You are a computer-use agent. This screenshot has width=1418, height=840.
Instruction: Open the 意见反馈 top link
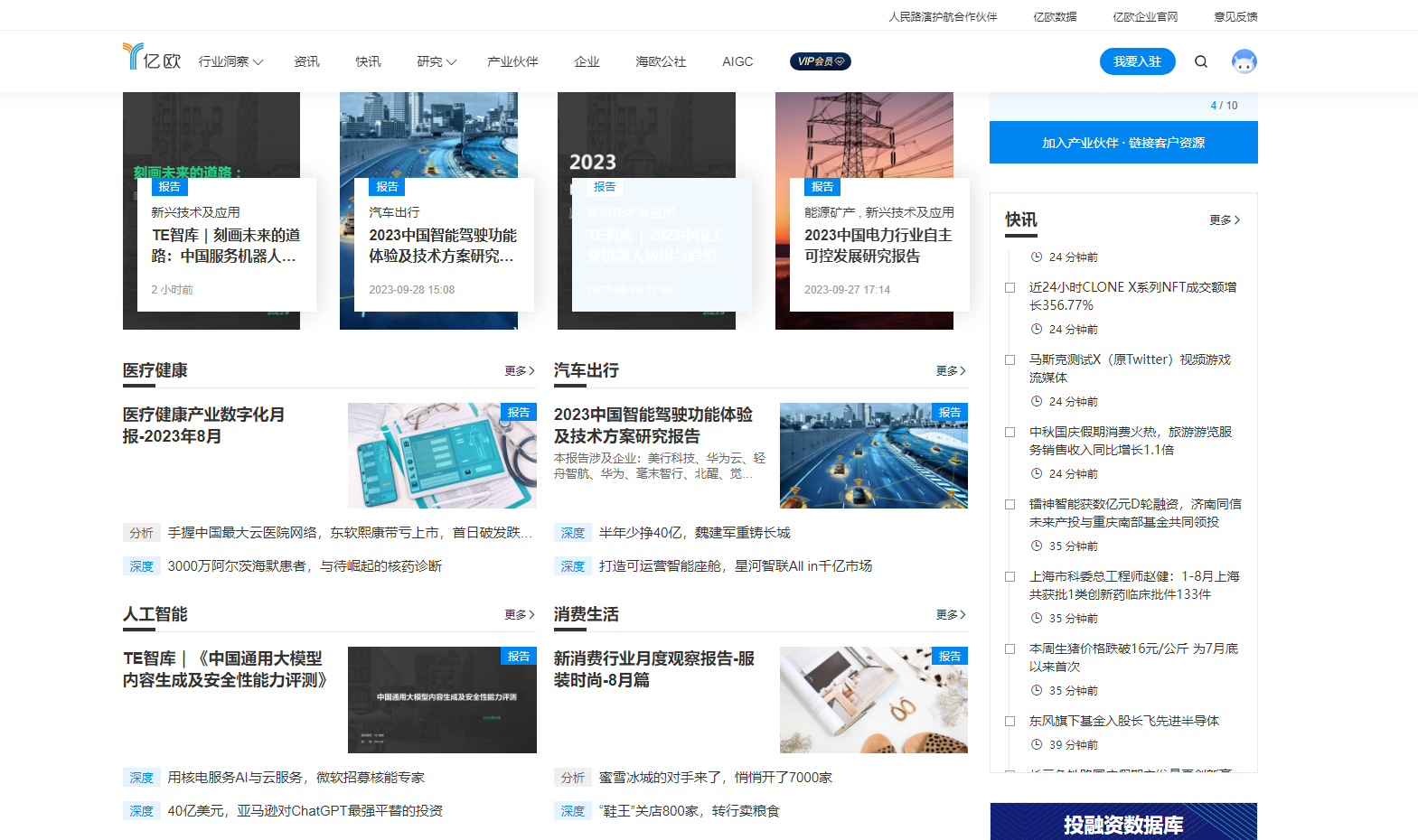[x=1235, y=16]
